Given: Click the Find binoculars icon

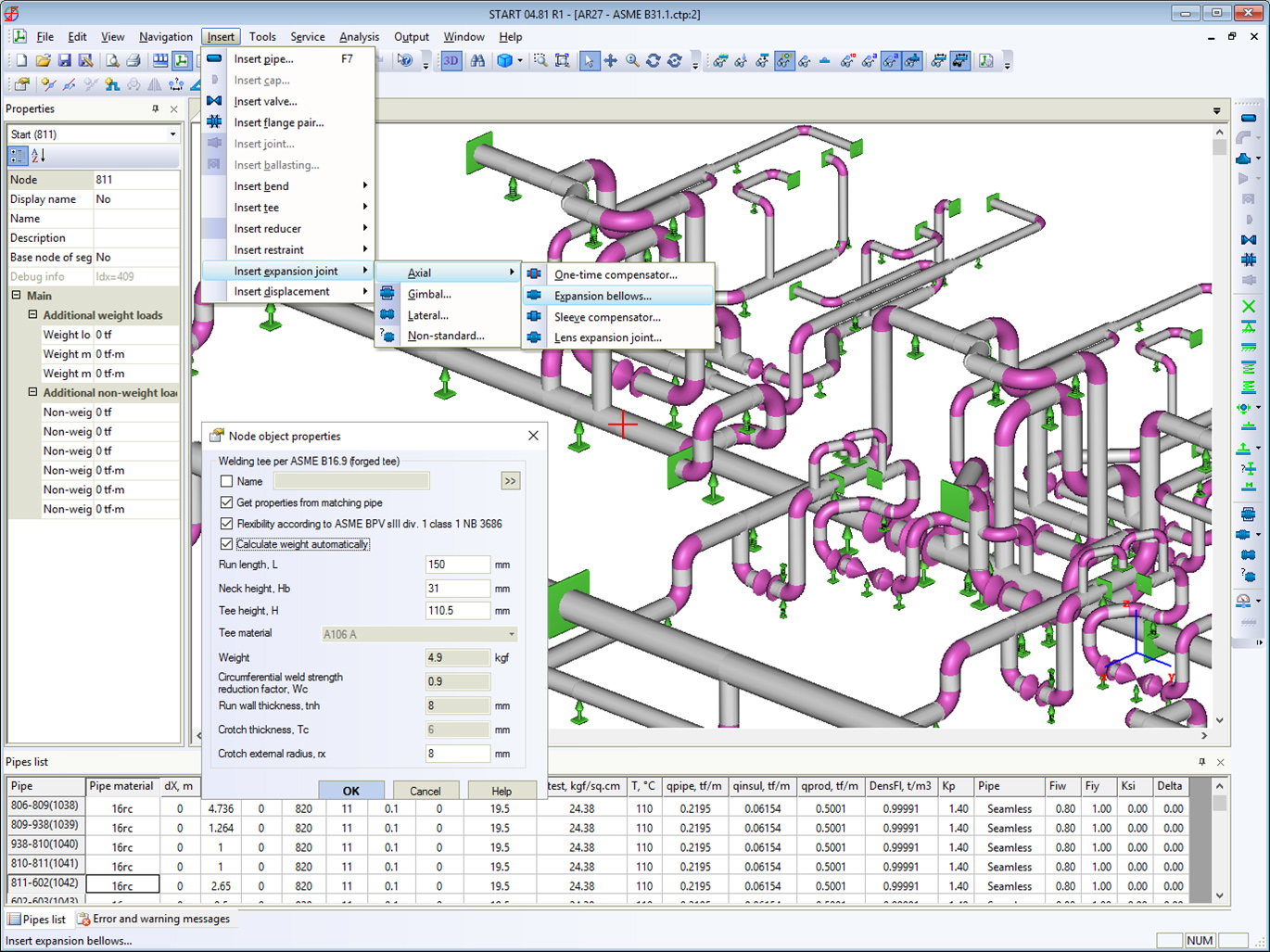Looking at the screenshot, I should 477,60.
